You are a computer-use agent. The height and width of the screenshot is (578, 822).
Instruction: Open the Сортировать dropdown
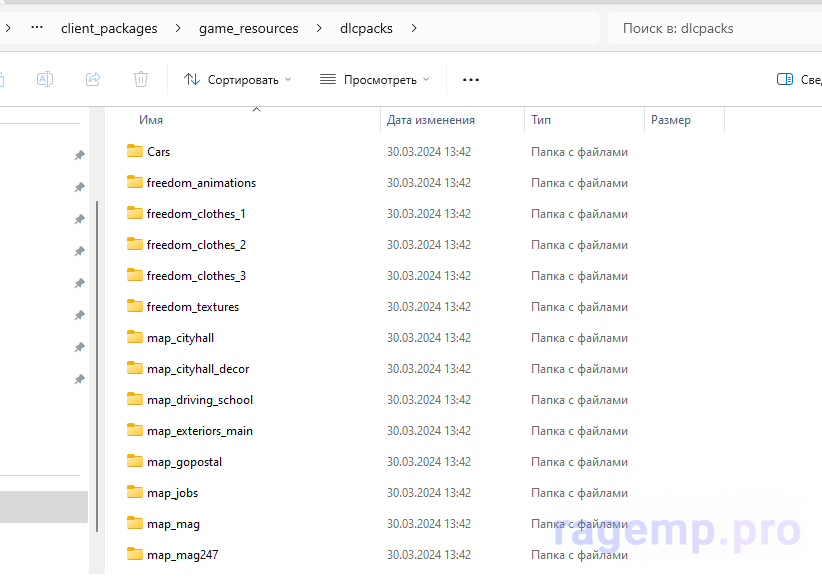(x=237, y=79)
